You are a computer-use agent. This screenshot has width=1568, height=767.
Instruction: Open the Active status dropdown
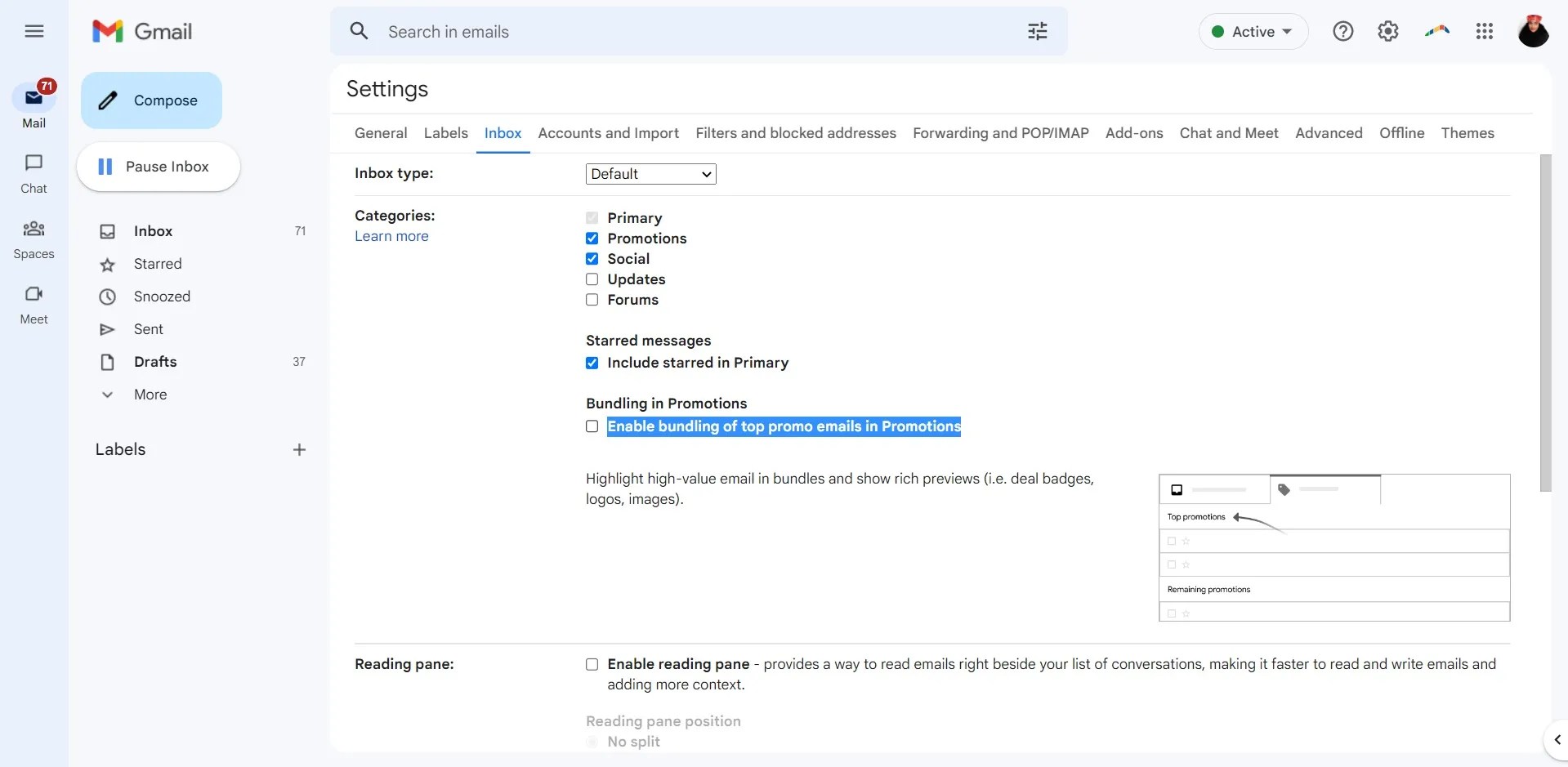pyautogui.click(x=1252, y=31)
